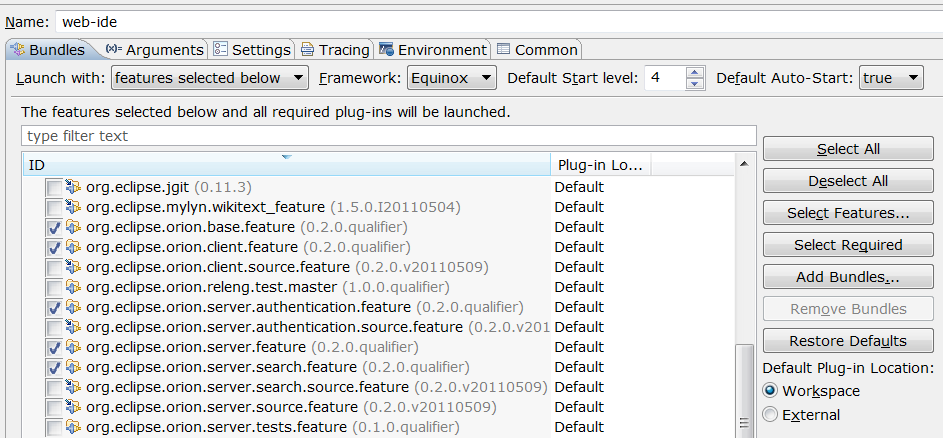
Task: Click the Default cell for org.eclipse.jgit
Action: [x=579, y=187]
